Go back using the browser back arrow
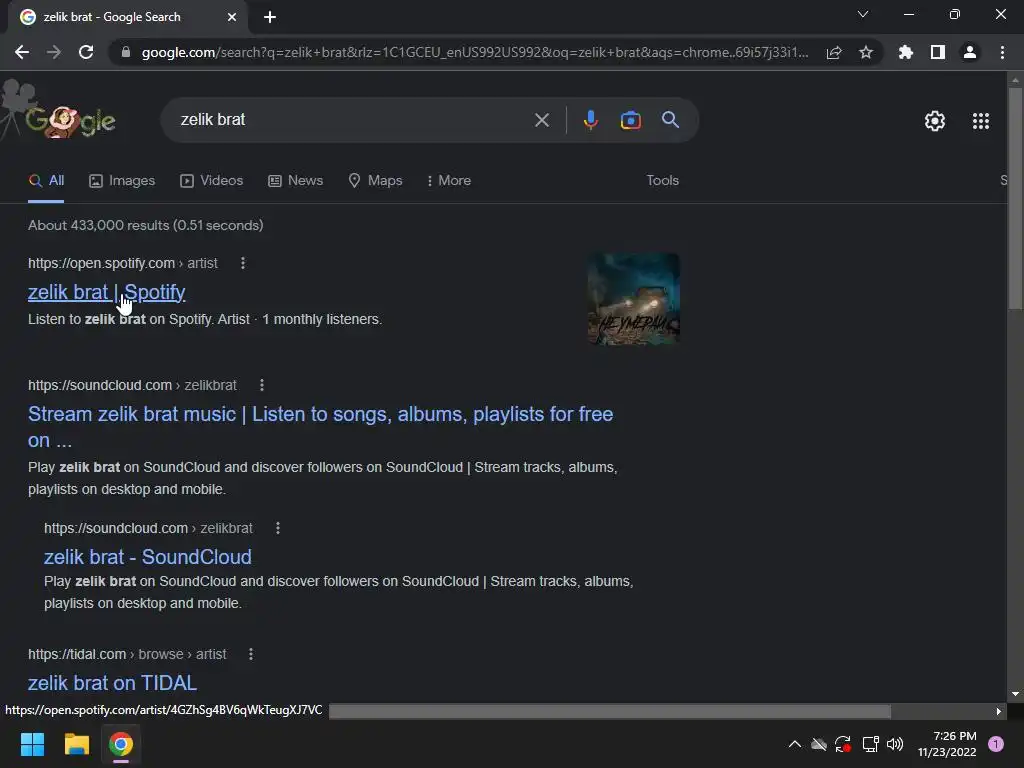1024x768 pixels. pyautogui.click(x=22, y=52)
